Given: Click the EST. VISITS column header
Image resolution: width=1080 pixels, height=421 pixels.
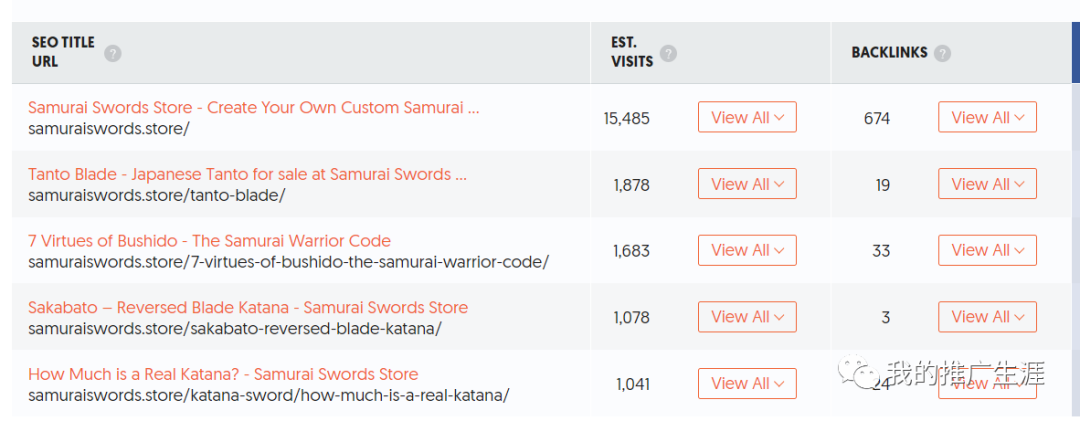Looking at the screenshot, I should pyautogui.click(x=632, y=52).
